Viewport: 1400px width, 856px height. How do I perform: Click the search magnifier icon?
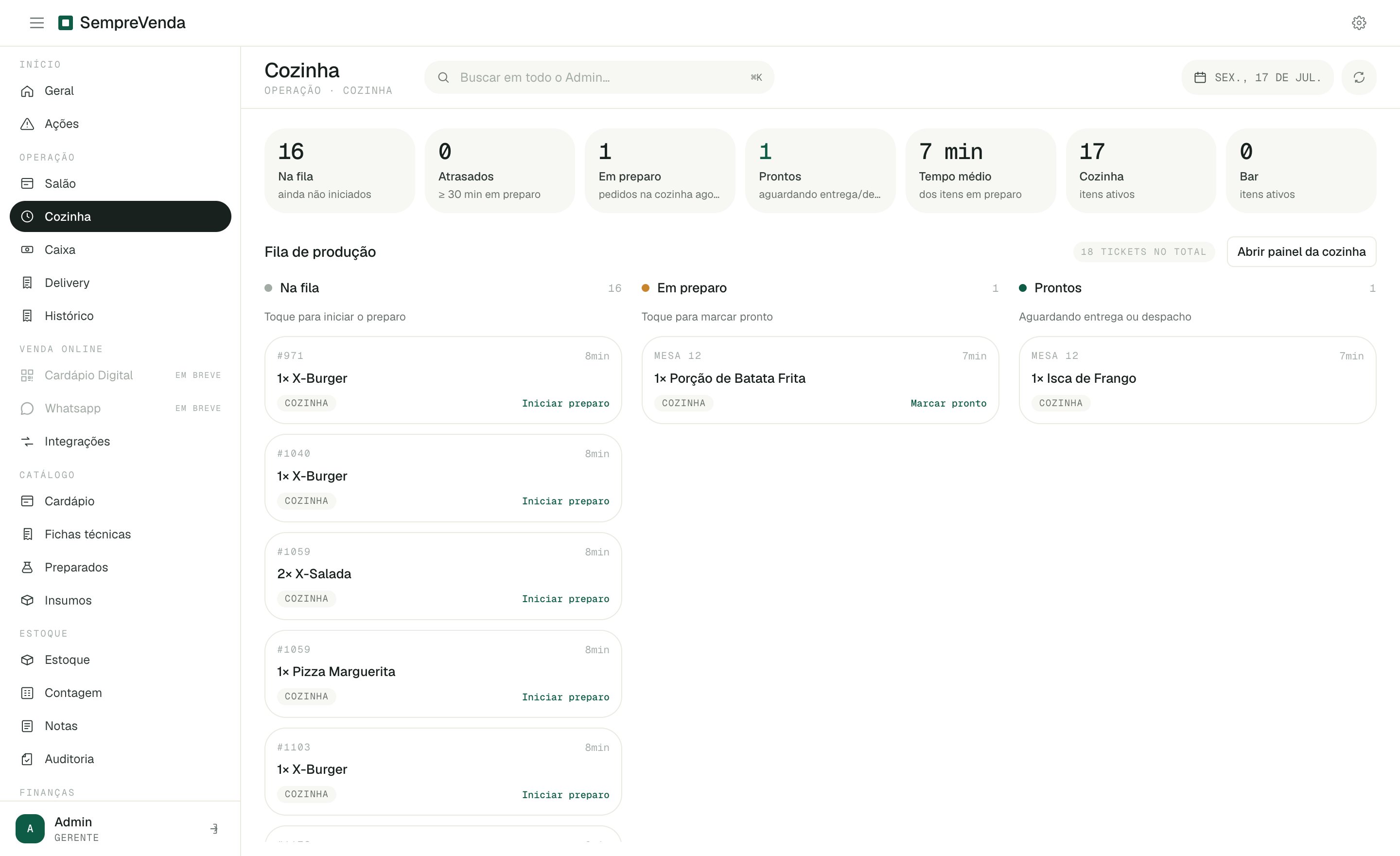pyautogui.click(x=443, y=77)
